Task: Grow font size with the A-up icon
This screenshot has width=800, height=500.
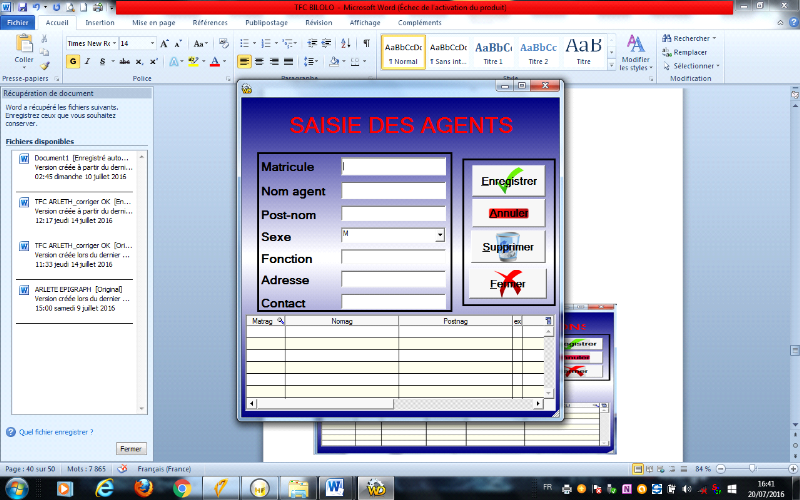Action: (164, 43)
